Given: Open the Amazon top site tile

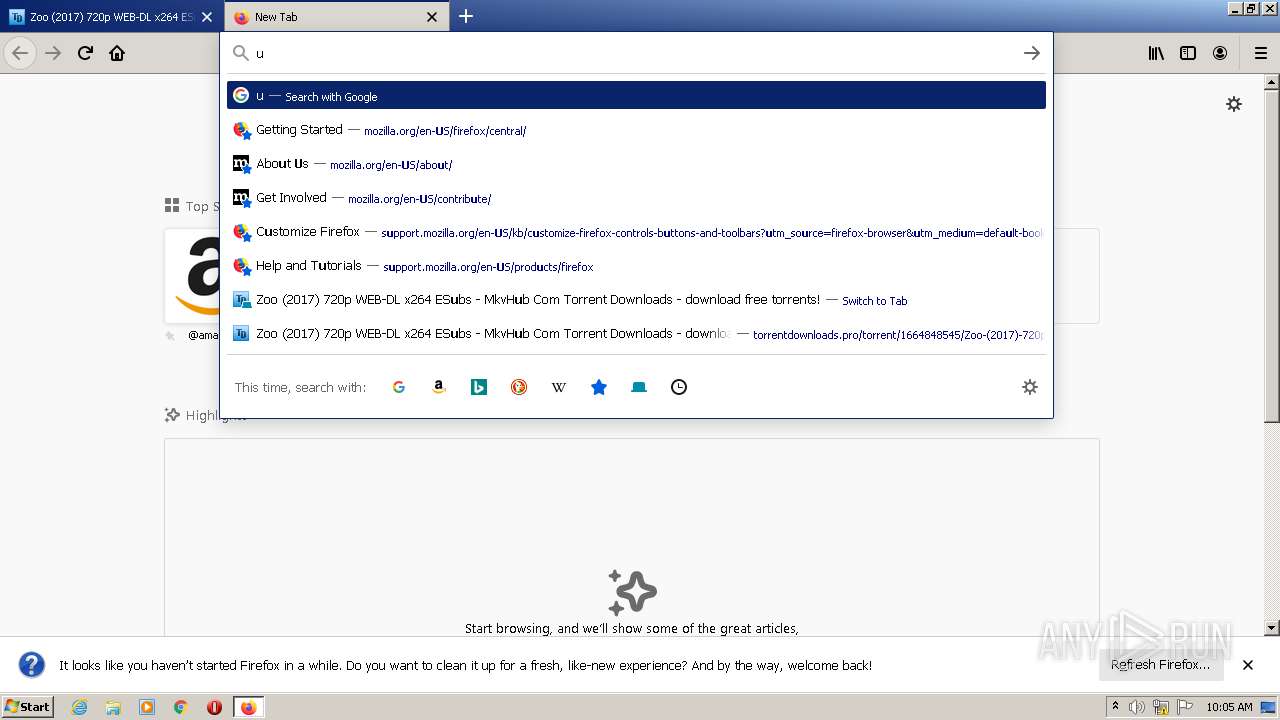Looking at the screenshot, I should 193,276.
